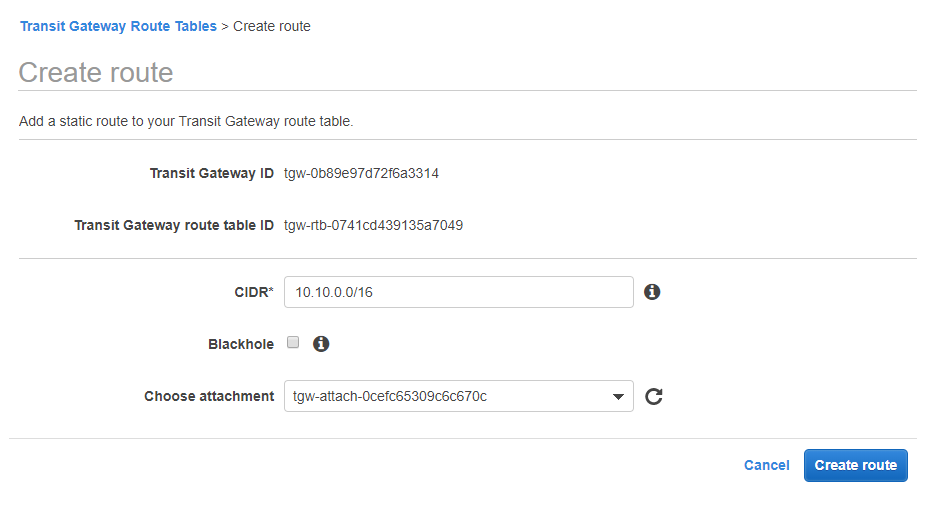Click the Cancel link

tap(766, 465)
